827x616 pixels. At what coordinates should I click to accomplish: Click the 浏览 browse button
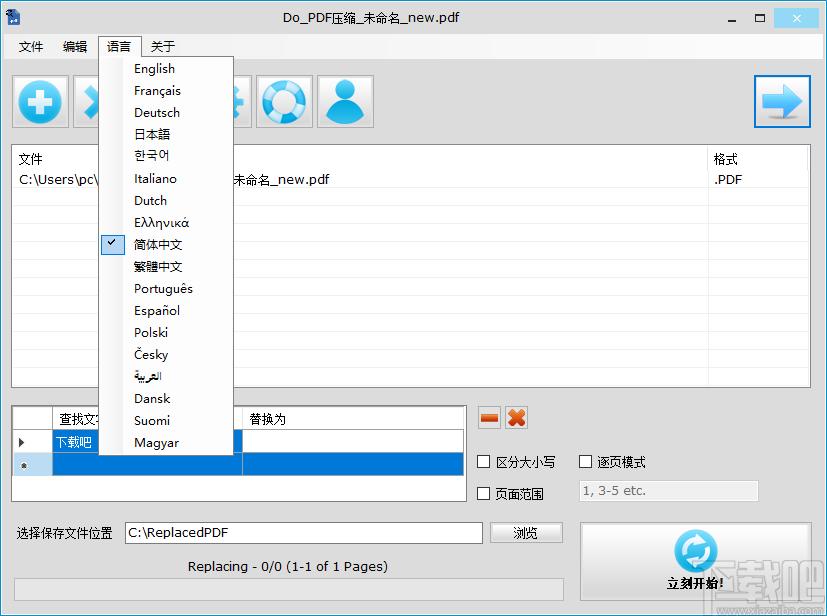tap(526, 533)
